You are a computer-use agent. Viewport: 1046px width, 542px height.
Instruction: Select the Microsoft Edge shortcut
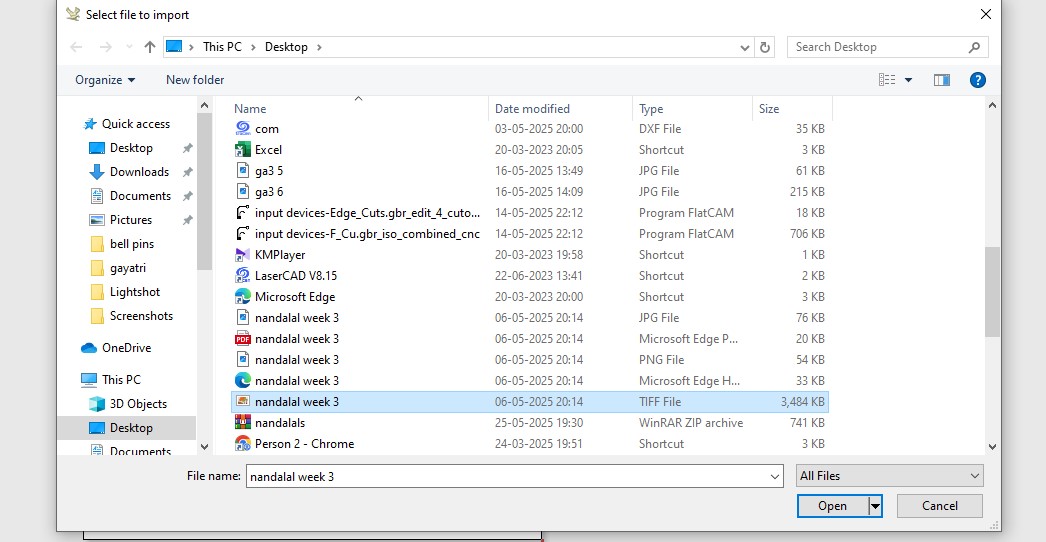coord(530,297)
